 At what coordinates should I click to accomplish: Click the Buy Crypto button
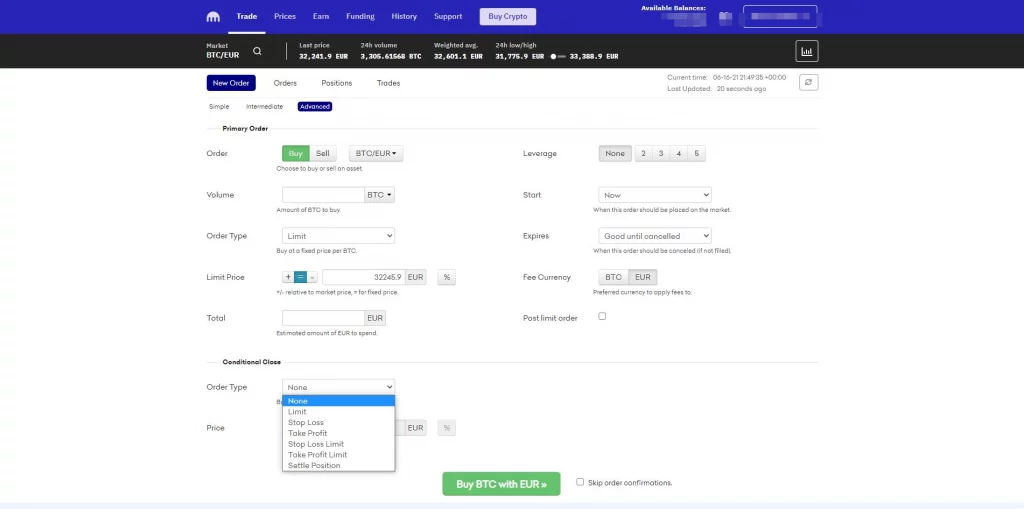(508, 17)
